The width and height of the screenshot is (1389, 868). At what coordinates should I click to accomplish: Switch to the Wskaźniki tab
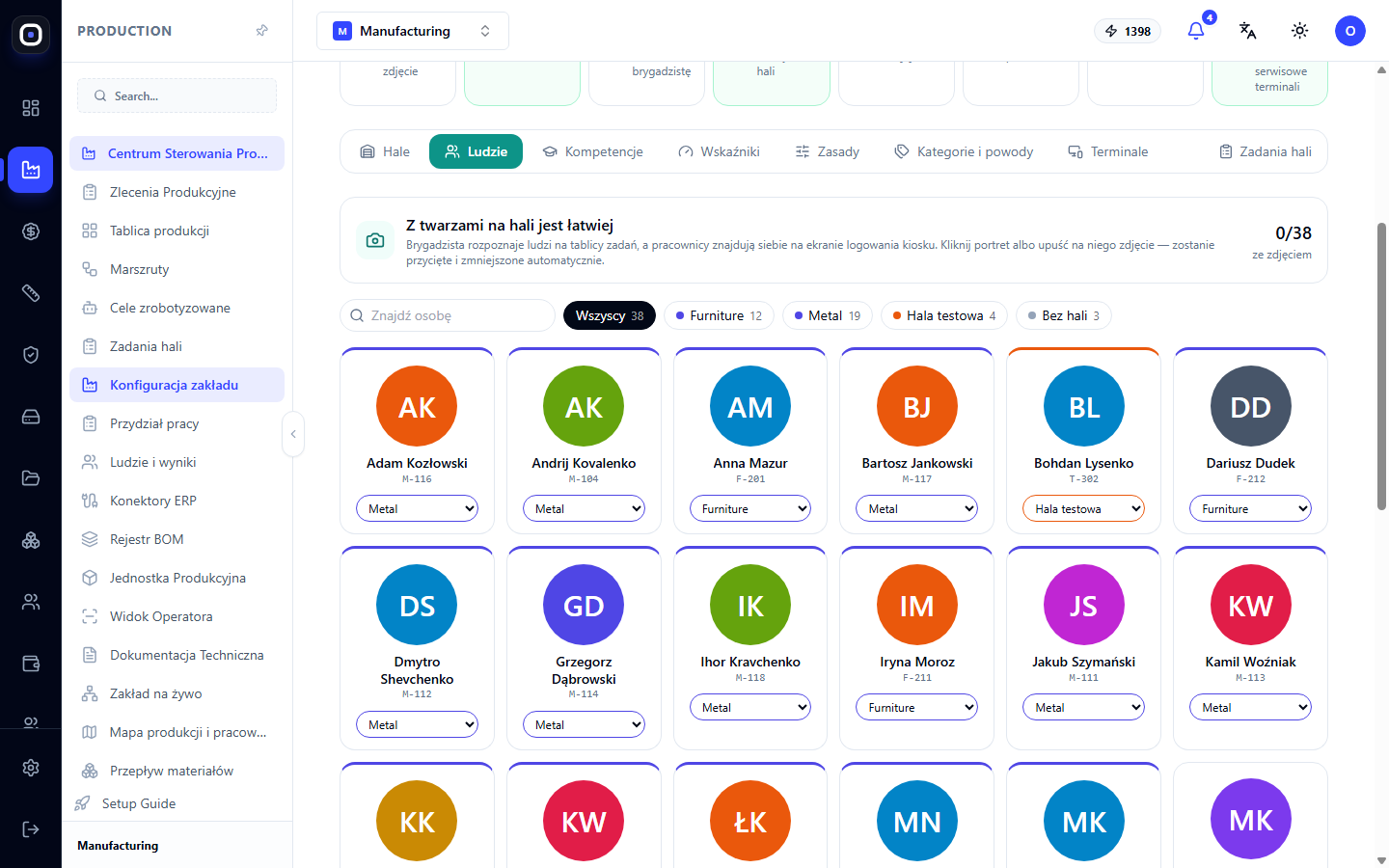click(719, 151)
